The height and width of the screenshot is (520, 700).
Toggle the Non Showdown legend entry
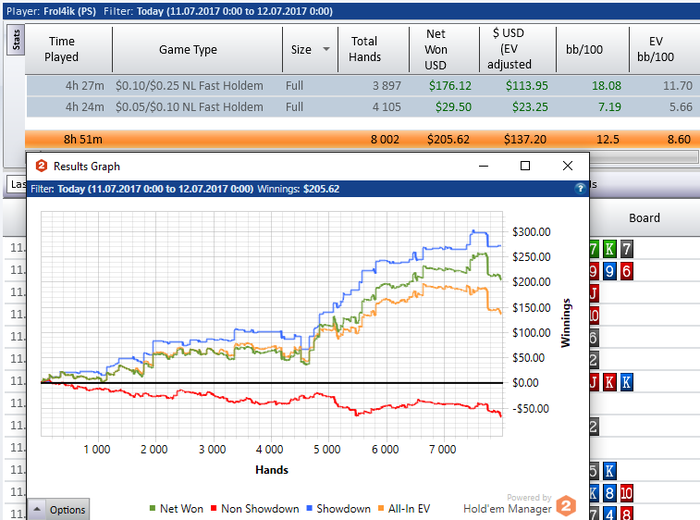(x=255, y=508)
